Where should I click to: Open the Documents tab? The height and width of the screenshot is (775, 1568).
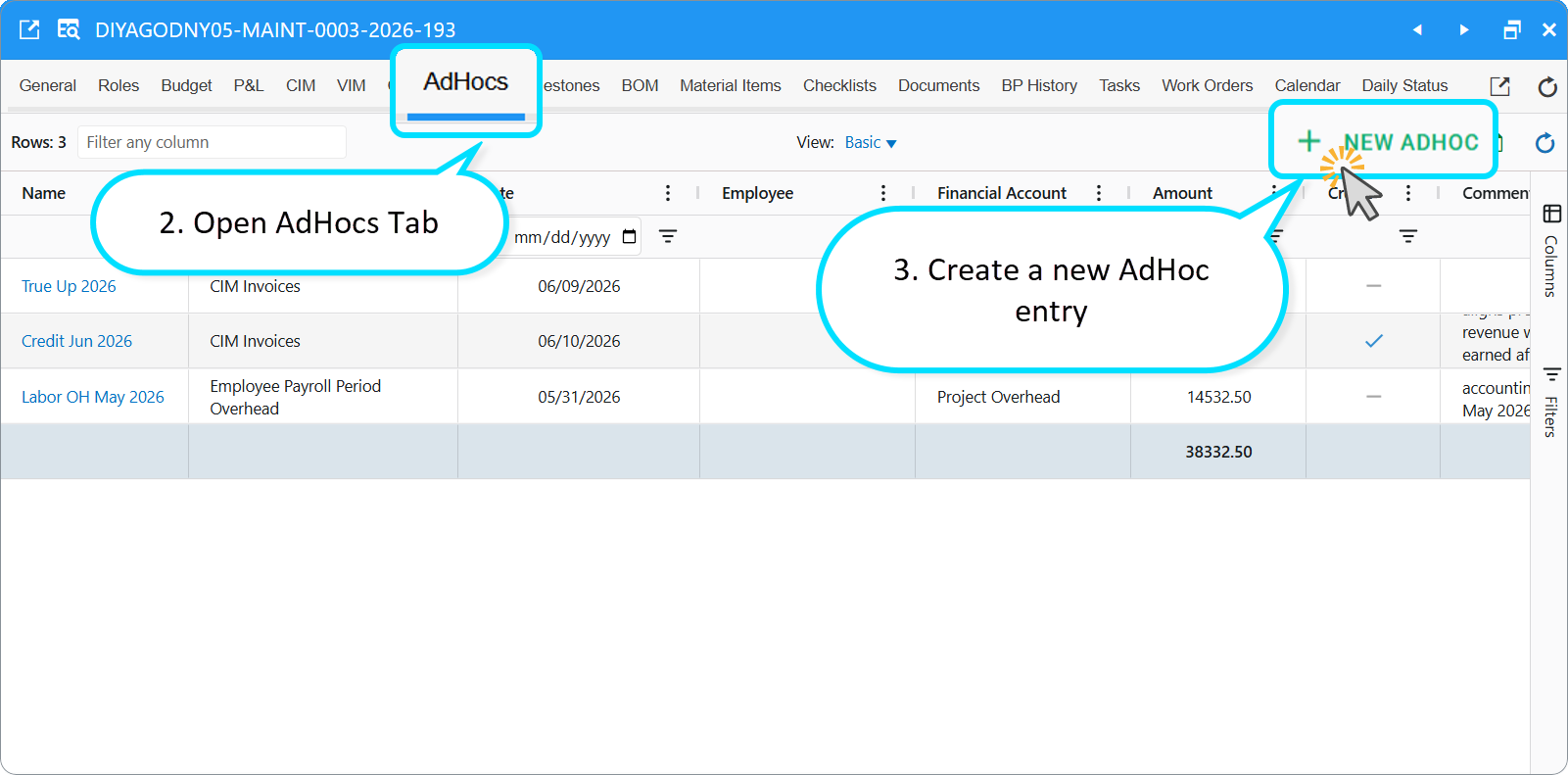tap(938, 85)
